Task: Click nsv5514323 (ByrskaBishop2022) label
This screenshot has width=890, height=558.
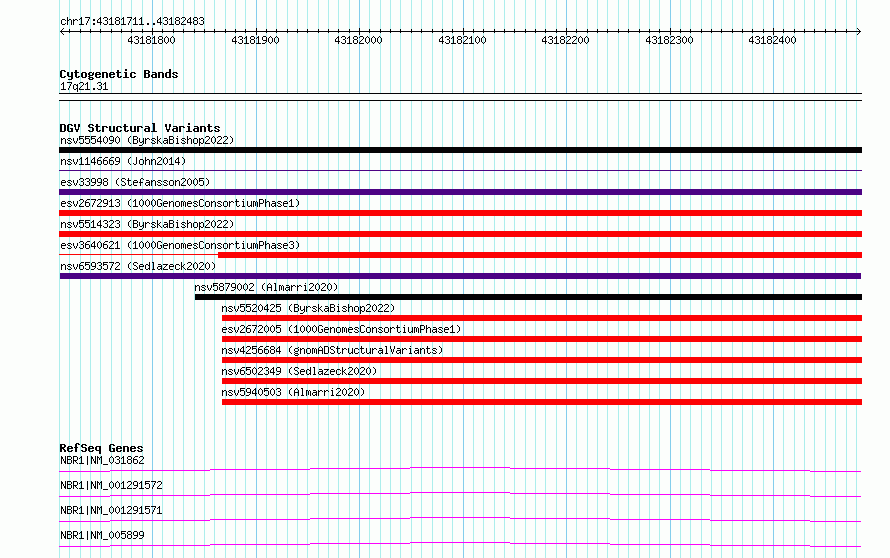Action: pyautogui.click(x=147, y=224)
